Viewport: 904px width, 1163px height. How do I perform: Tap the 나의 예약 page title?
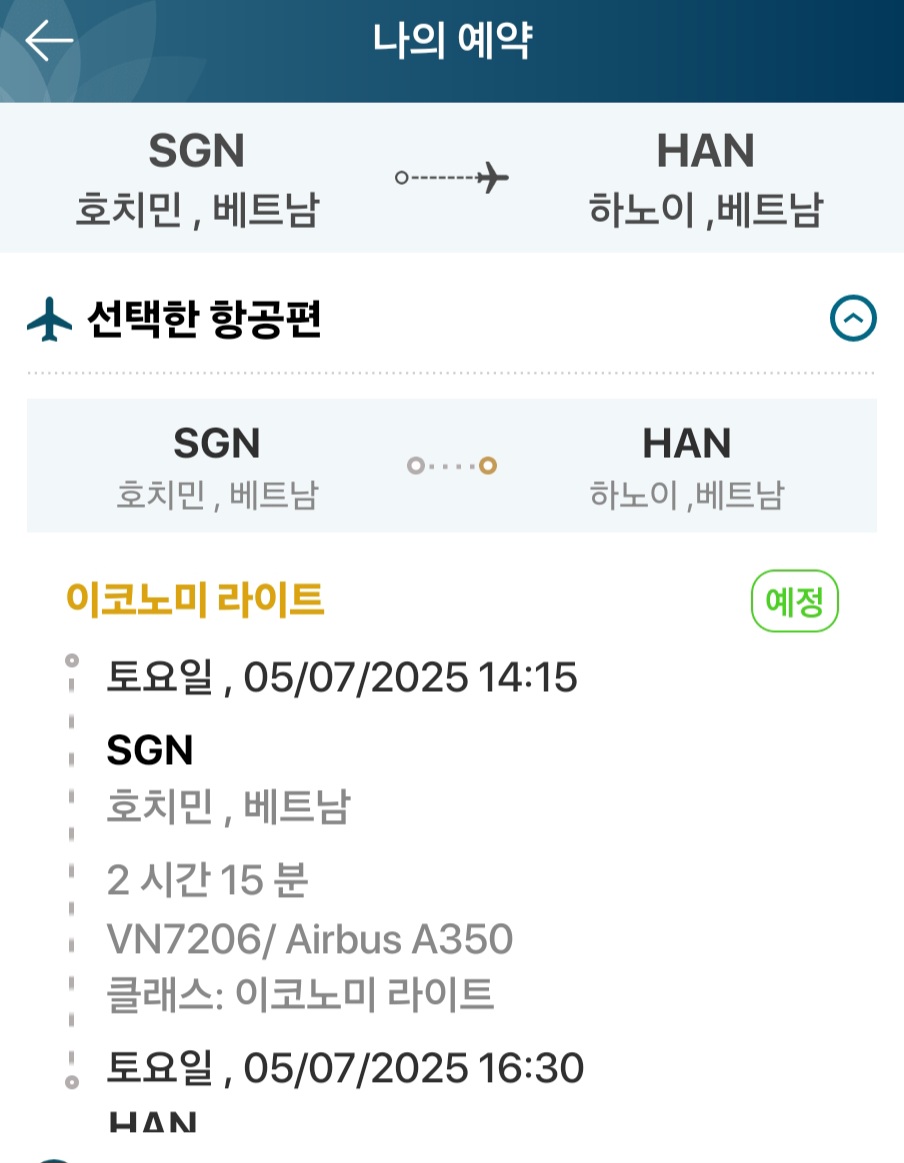click(x=452, y=42)
